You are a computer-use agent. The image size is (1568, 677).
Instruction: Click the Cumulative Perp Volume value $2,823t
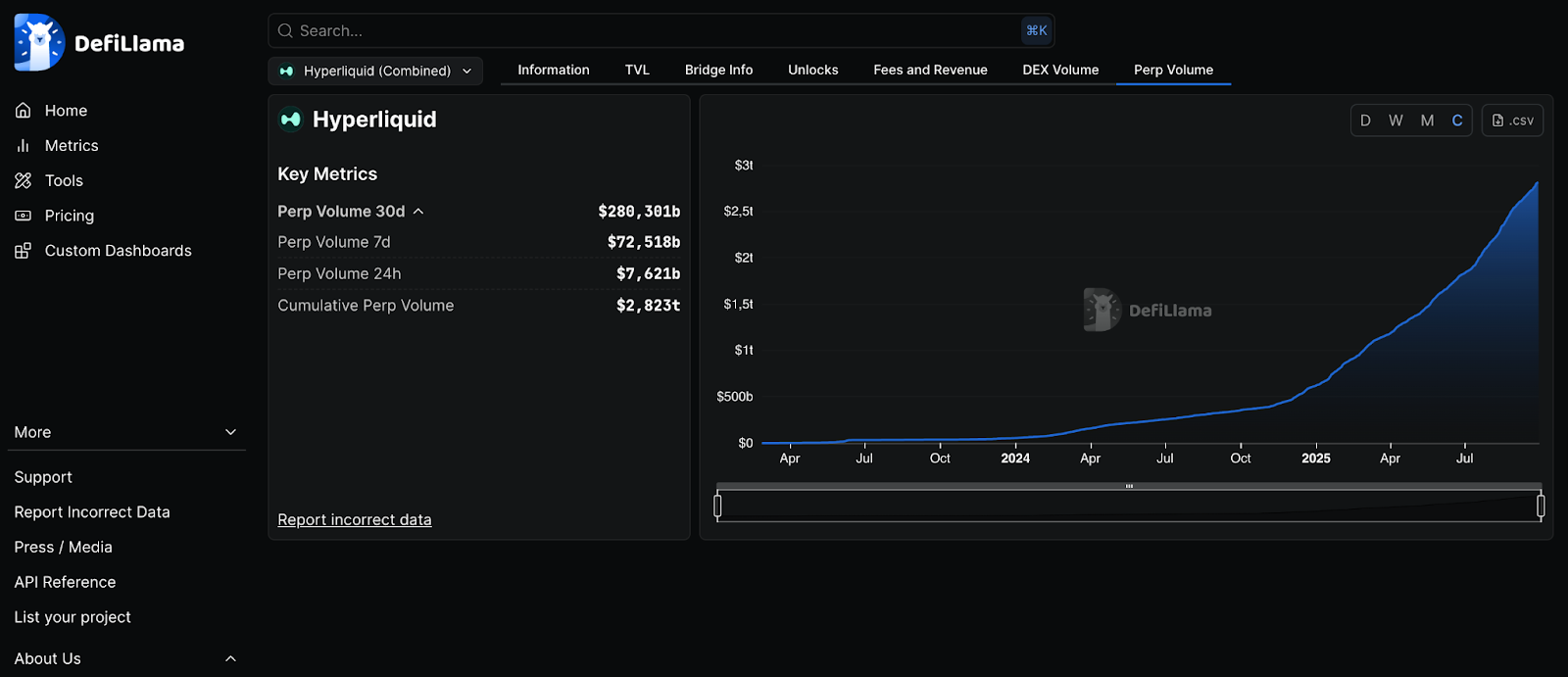[x=648, y=306]
